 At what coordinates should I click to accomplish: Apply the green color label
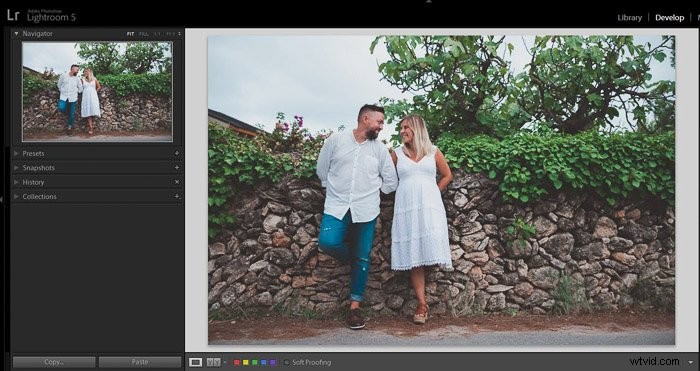click(254, 363)
